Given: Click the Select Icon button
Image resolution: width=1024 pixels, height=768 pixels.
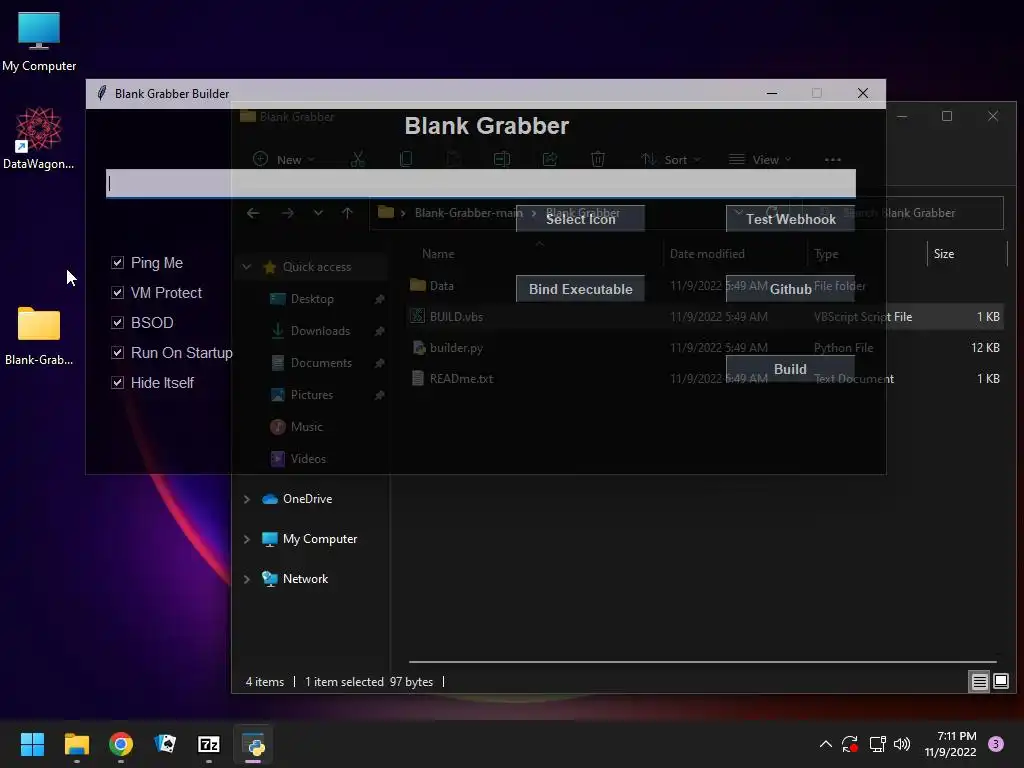Looking at the screenshot, I should (580, 219).
